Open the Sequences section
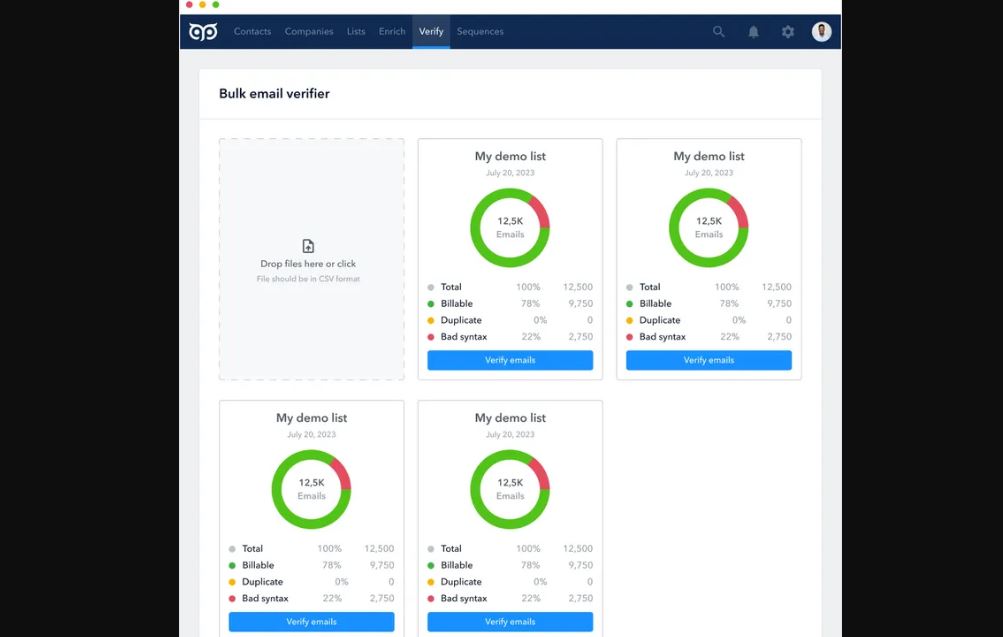Image resolution: width=1003 pixels, height=637 pixels. [x=480, y=31]
